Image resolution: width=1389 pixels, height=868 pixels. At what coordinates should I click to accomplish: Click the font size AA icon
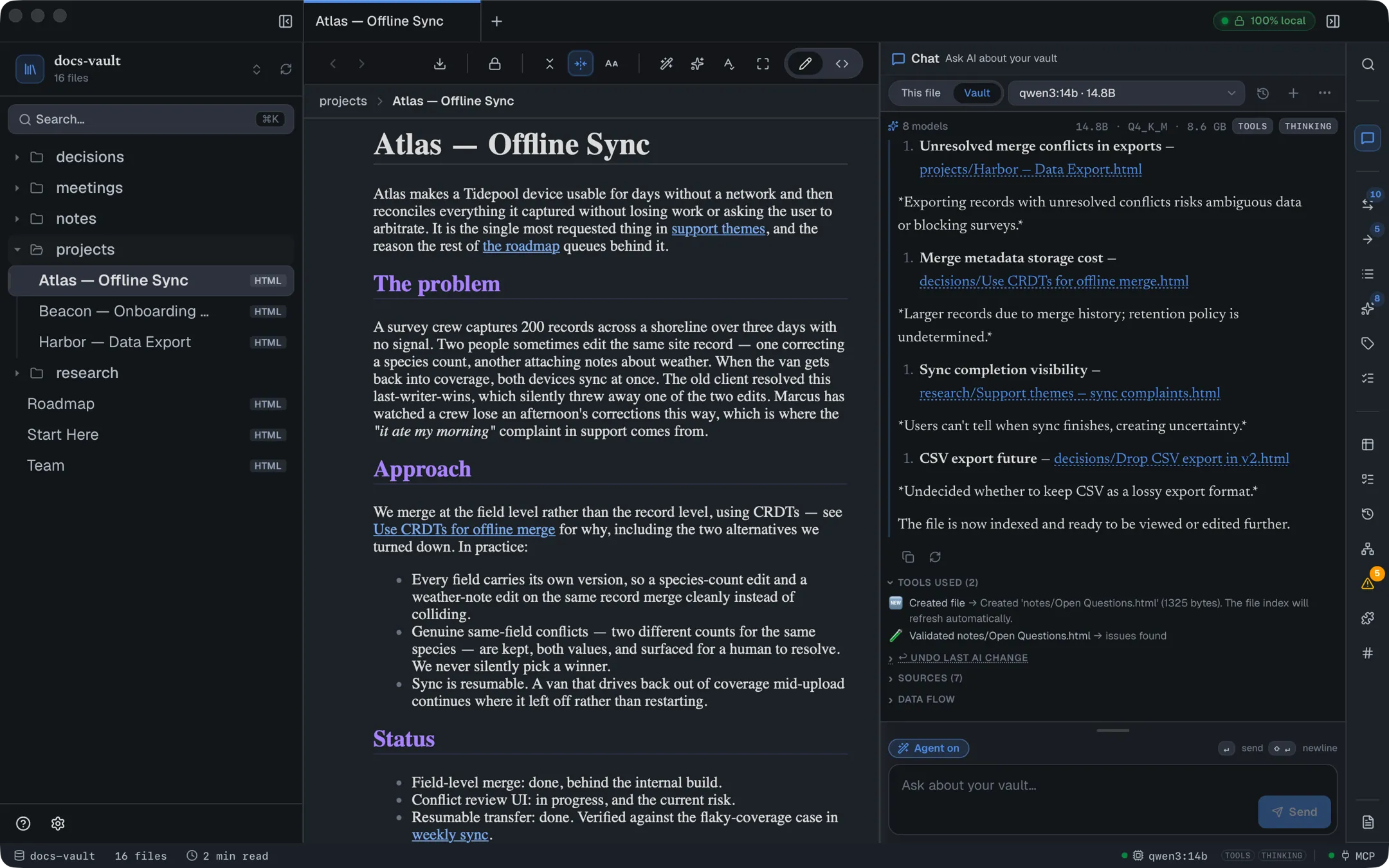coord(612,64)
